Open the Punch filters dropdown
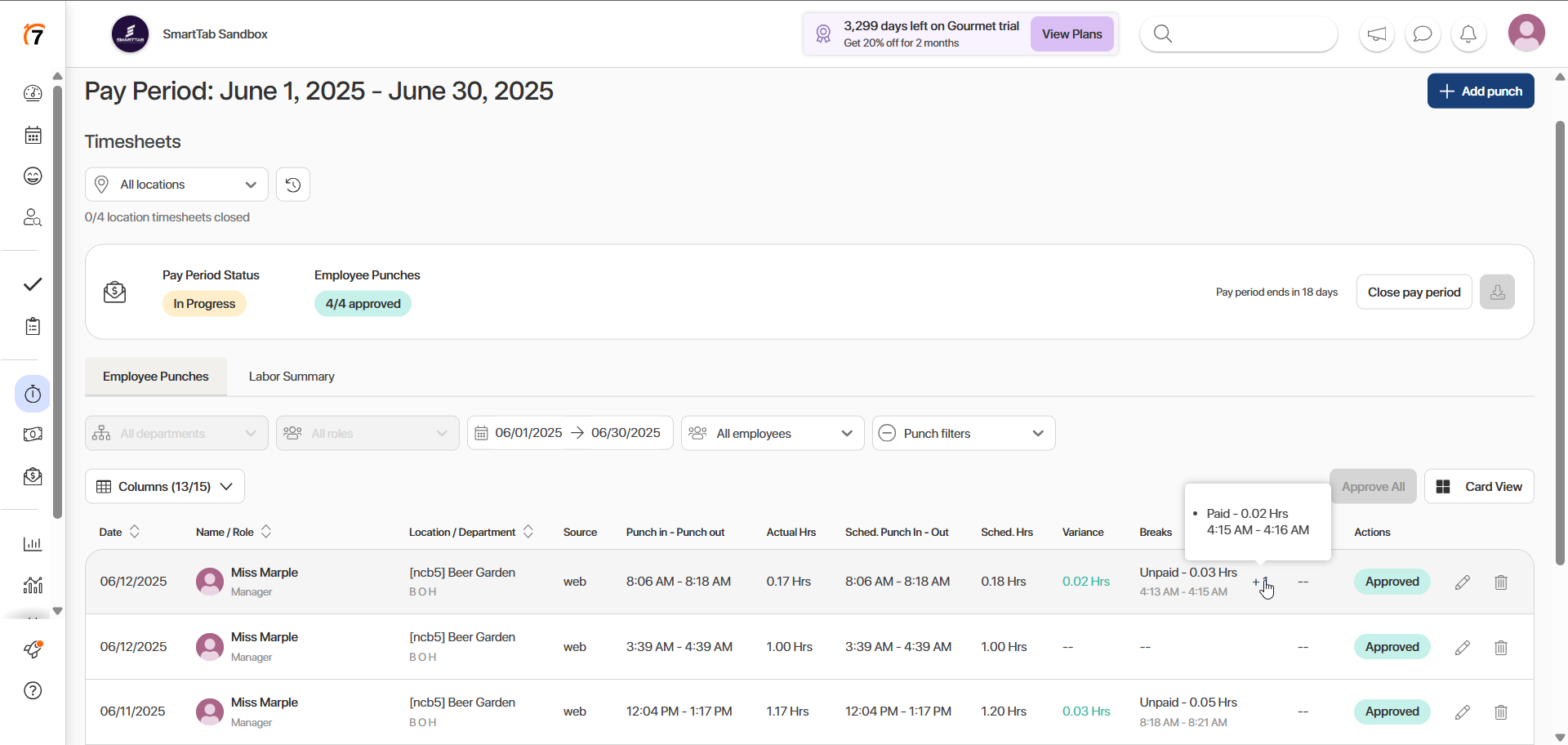This screenshot has height=745, width=1568. click(963, 434)
